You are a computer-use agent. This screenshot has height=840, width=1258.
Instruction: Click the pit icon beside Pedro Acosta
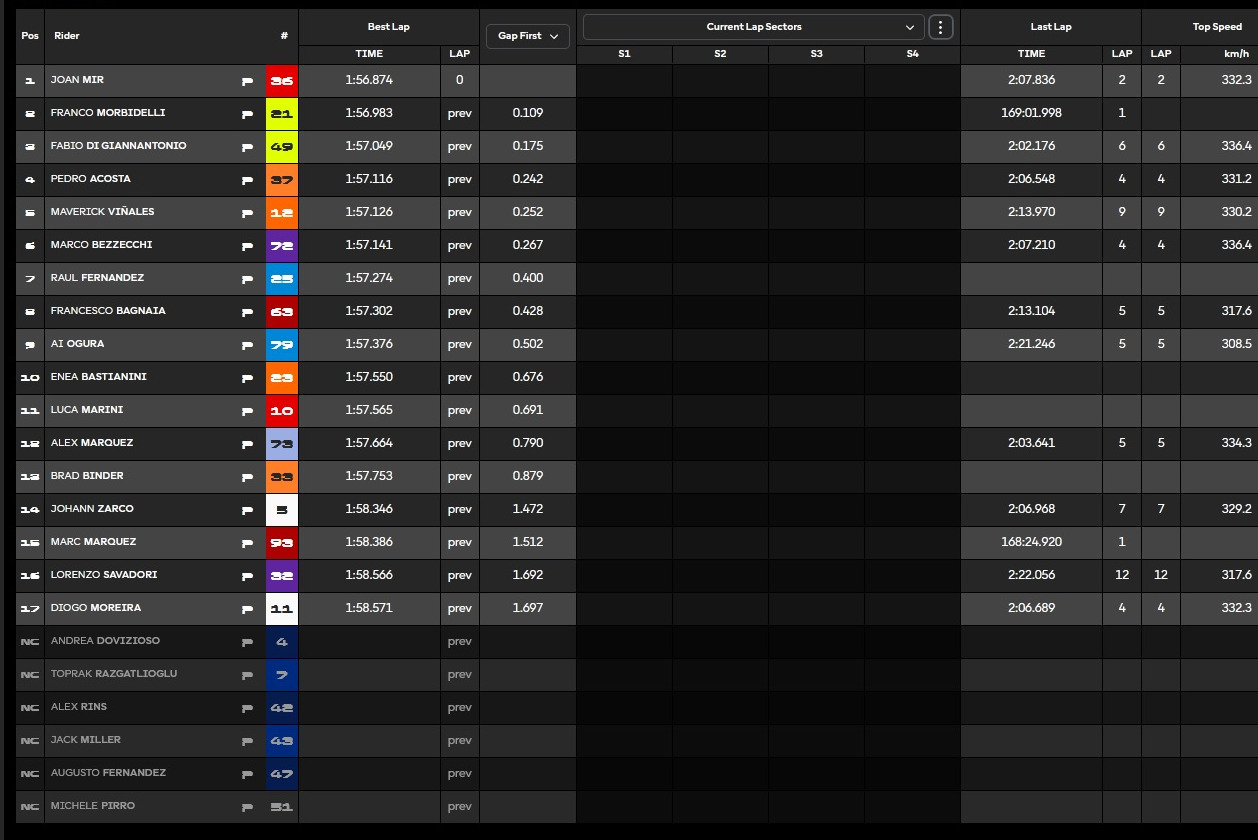click(247, 180)
